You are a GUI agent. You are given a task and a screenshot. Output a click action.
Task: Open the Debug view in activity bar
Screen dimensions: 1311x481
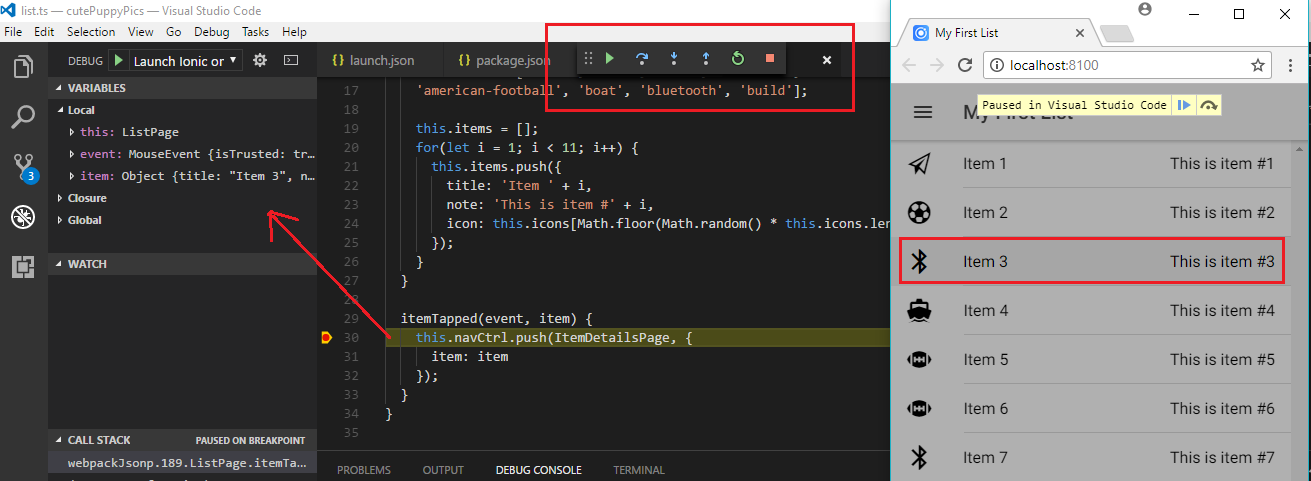coord(23,217)
